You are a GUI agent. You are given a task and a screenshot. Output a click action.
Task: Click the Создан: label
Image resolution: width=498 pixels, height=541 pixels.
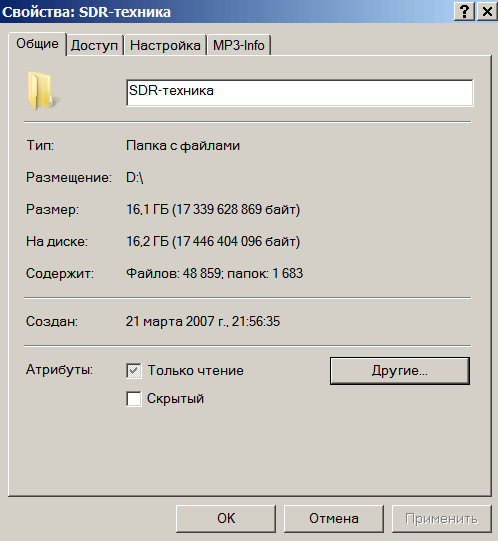click(x=52, y=322)
